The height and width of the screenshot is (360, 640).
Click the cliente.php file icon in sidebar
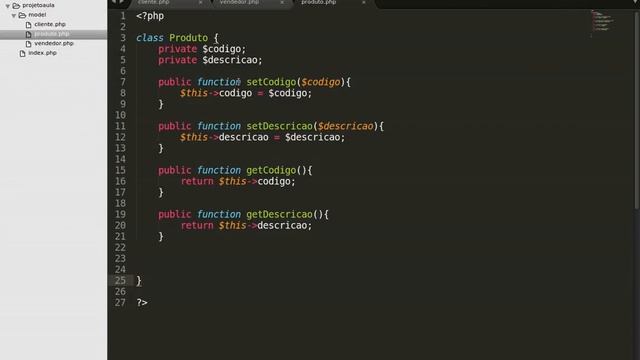29,25
